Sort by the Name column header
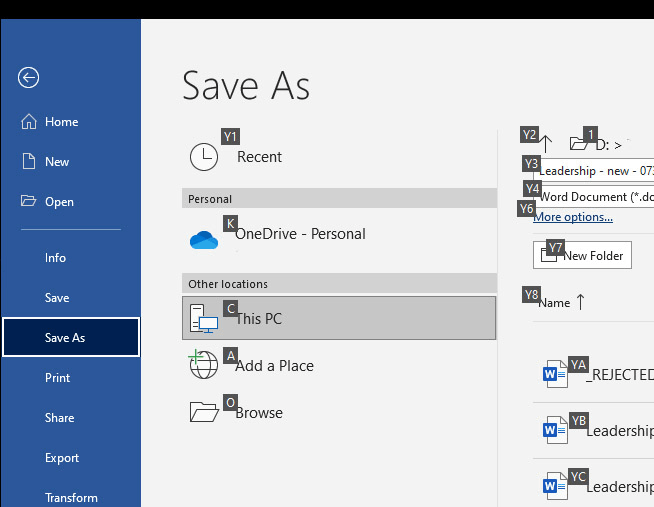 click(x=554, y=303)
